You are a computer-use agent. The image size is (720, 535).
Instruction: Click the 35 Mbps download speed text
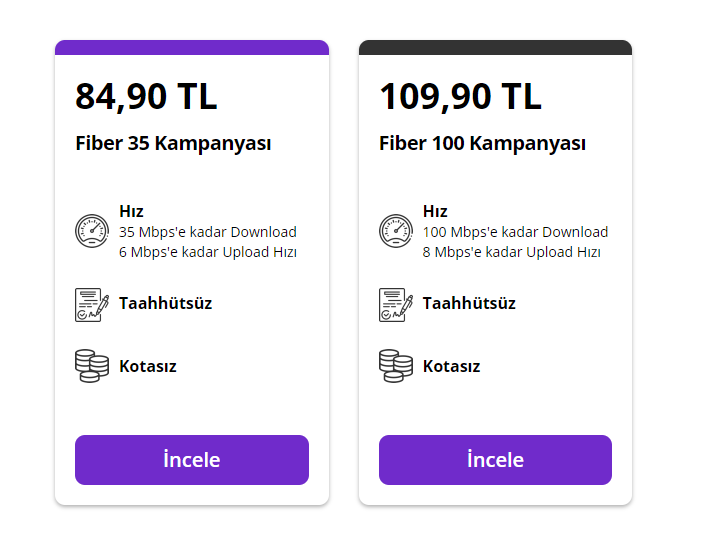[x=208, y=232]
